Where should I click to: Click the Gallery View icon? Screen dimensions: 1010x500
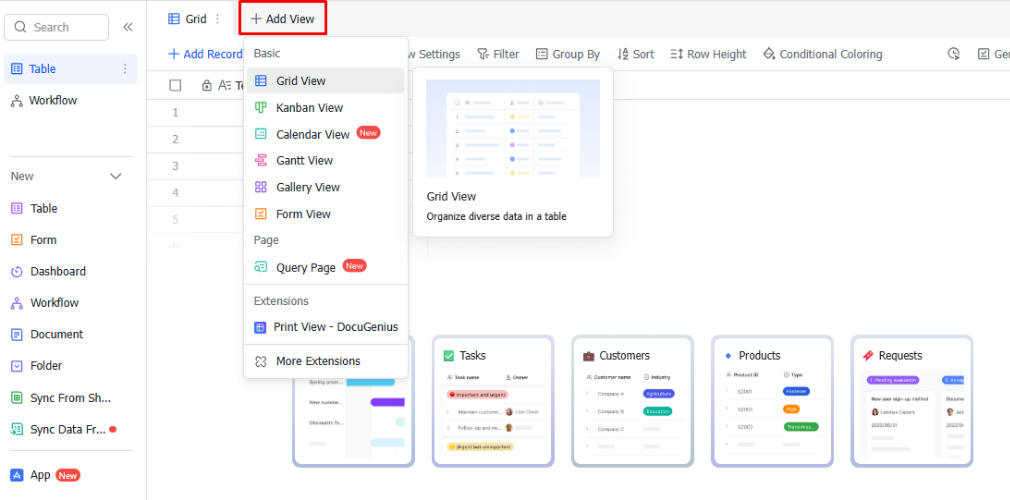261,187
